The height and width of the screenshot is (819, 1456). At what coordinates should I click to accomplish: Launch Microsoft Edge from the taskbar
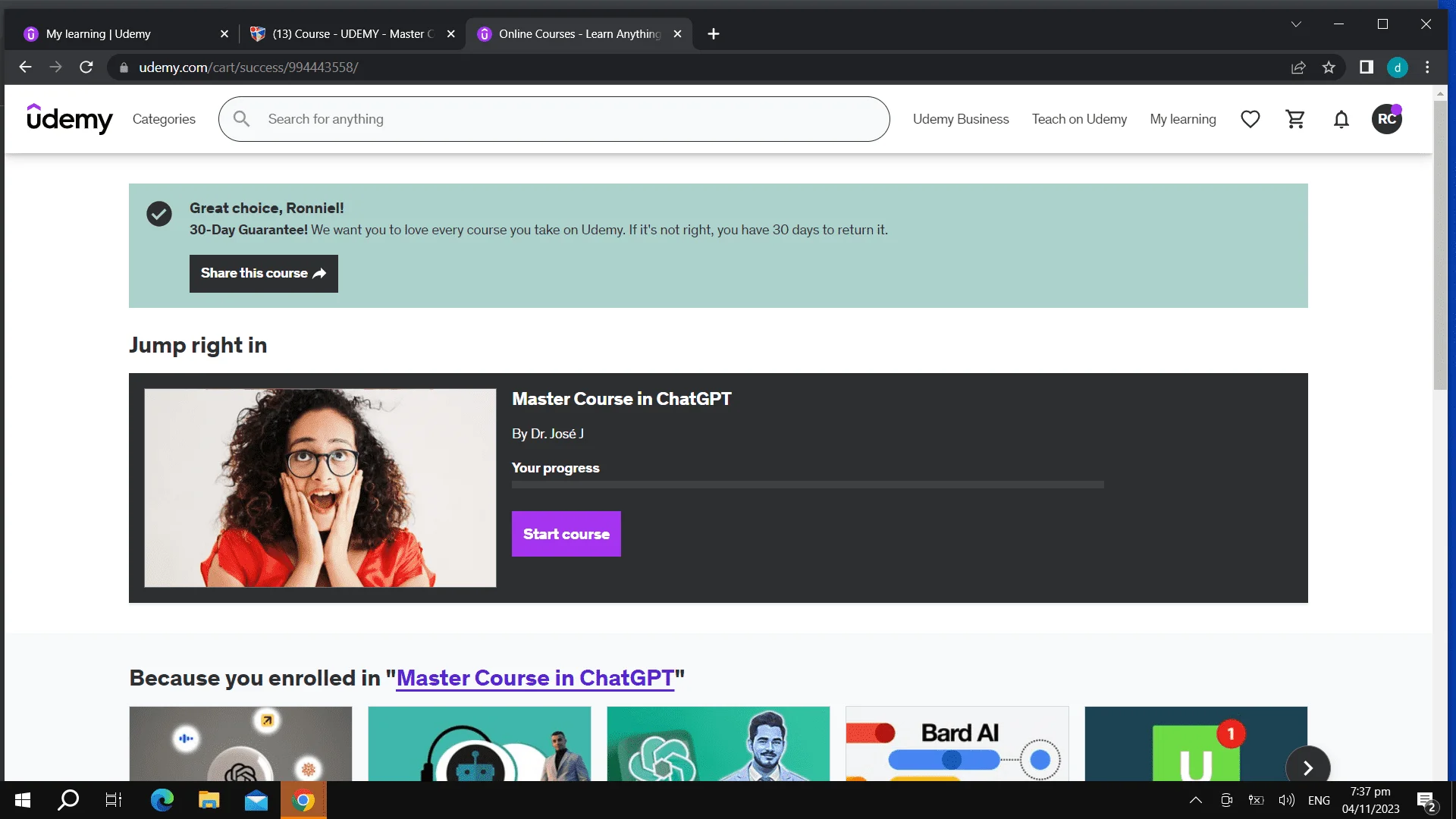(x=162, y=800)
